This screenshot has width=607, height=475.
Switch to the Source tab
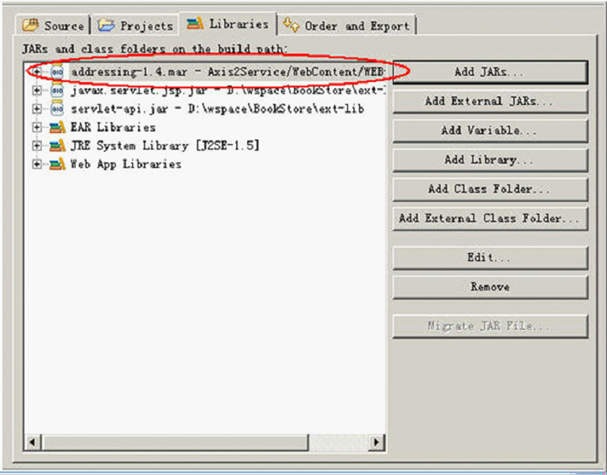[53, 26]
